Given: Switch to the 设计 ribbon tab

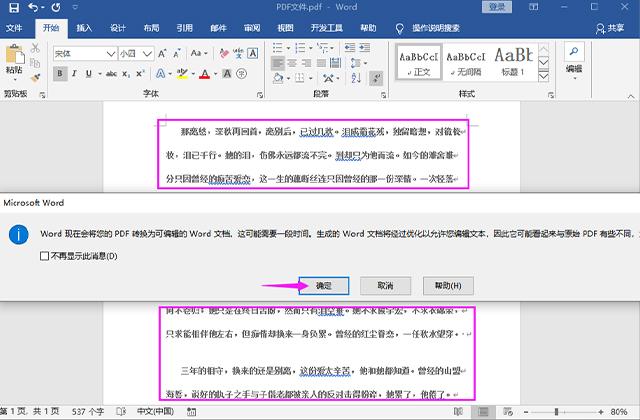Looking at the screenshot, I should (118, 28).
